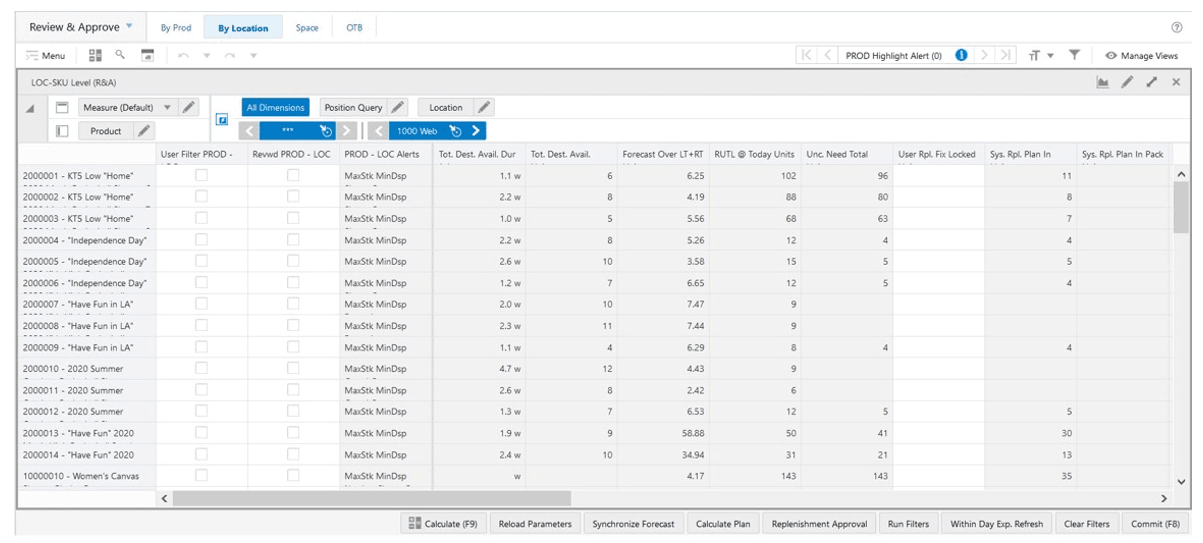Click pencil icon next to Position Query
This screenshot has width=1203, height=543.
(397, 107)
